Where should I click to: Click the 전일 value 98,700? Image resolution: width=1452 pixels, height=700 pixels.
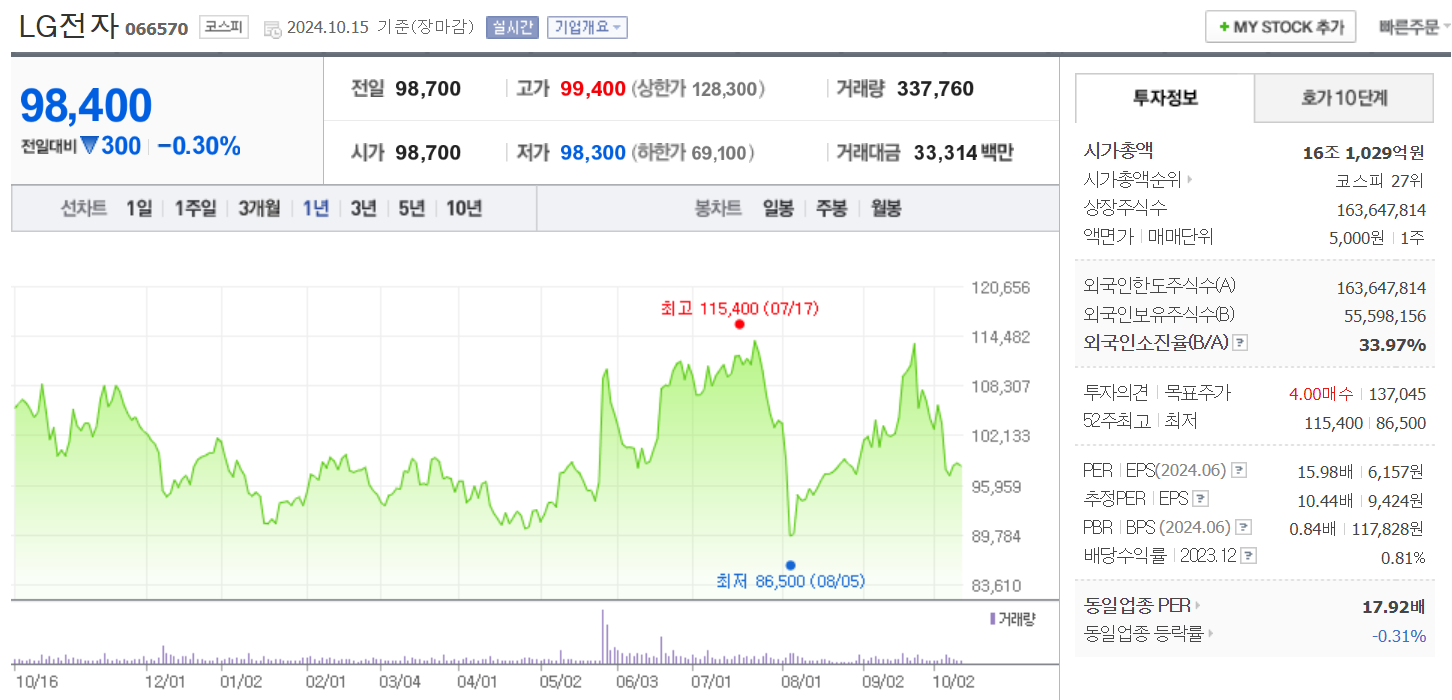(428, 90)
